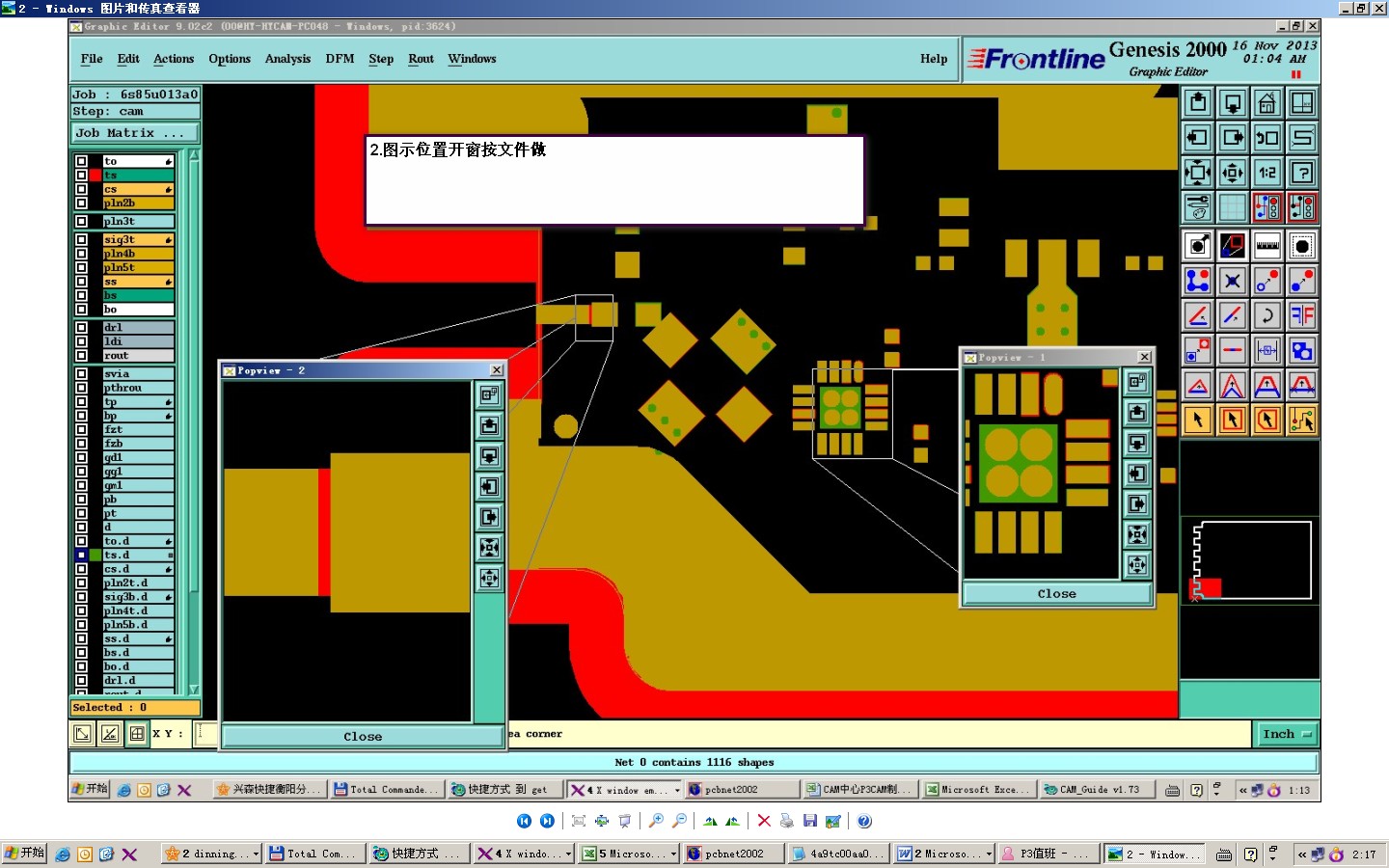This screenshot has height=868, width=1389.
Task: Click the overview minimap thumbnail
Action: click(x=1251, y=560)
